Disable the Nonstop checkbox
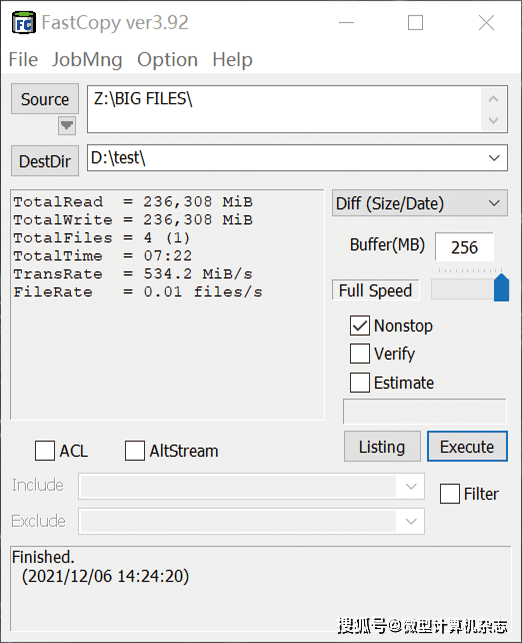 (x=360, y=326)
